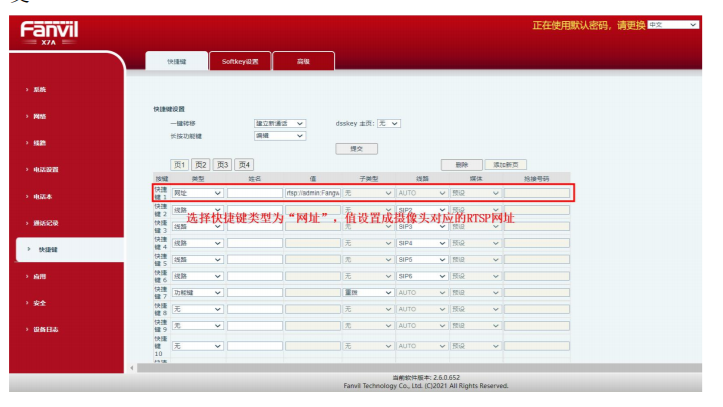723x407 pixels.
Task: Click the 提交 submit button
Action: (356, 149)
